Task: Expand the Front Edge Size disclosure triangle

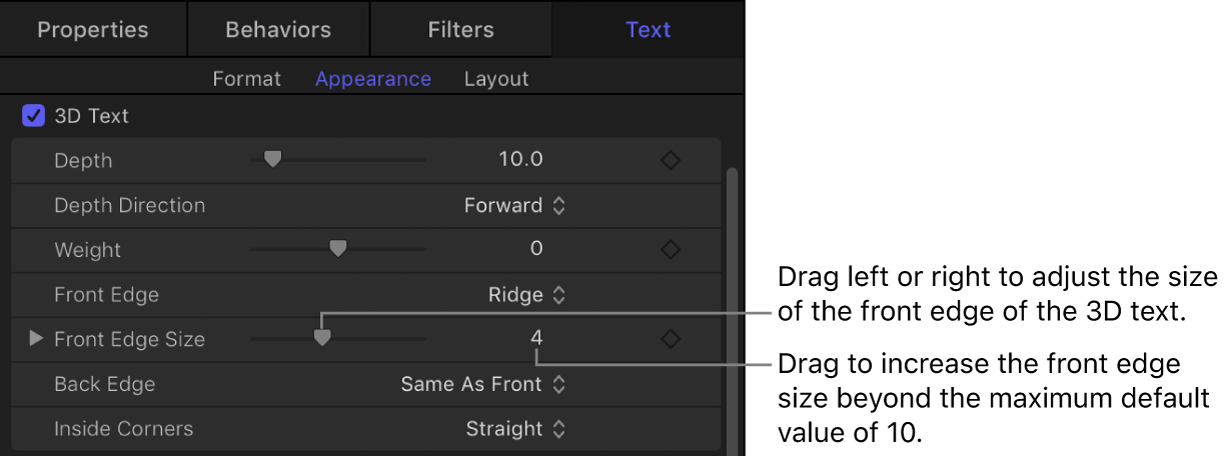Action: (37, 339)
